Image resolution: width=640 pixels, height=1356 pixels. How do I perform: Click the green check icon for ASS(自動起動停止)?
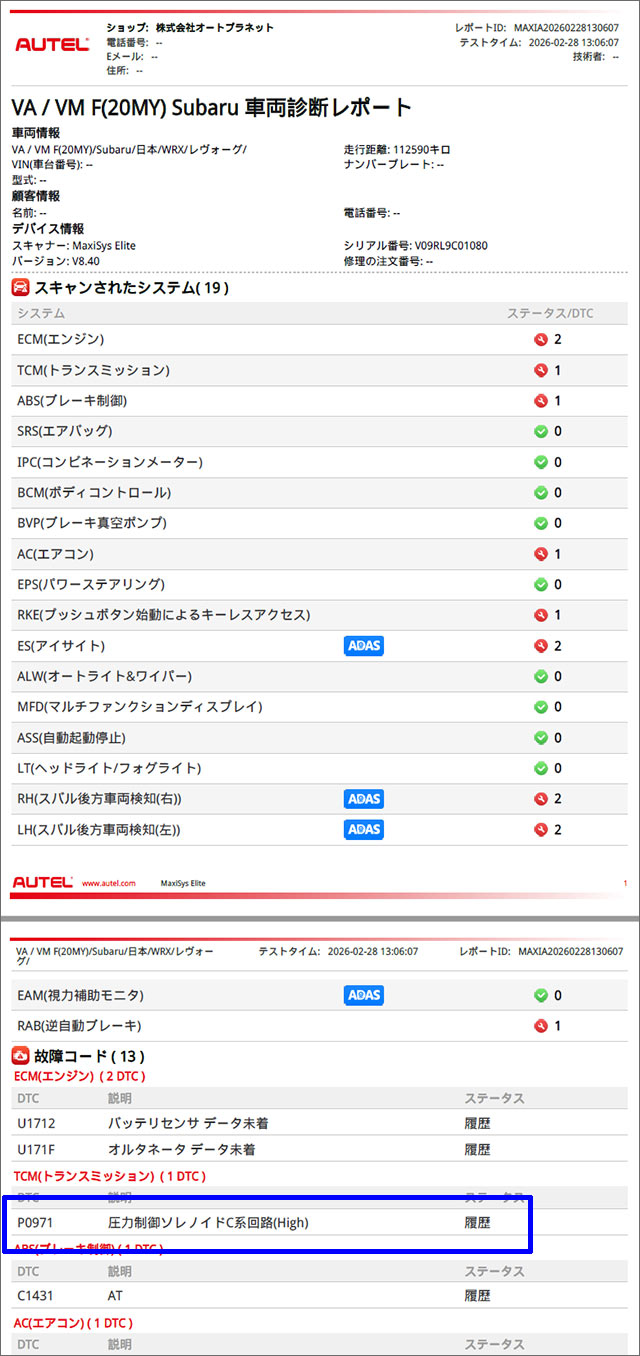point(541,737)
